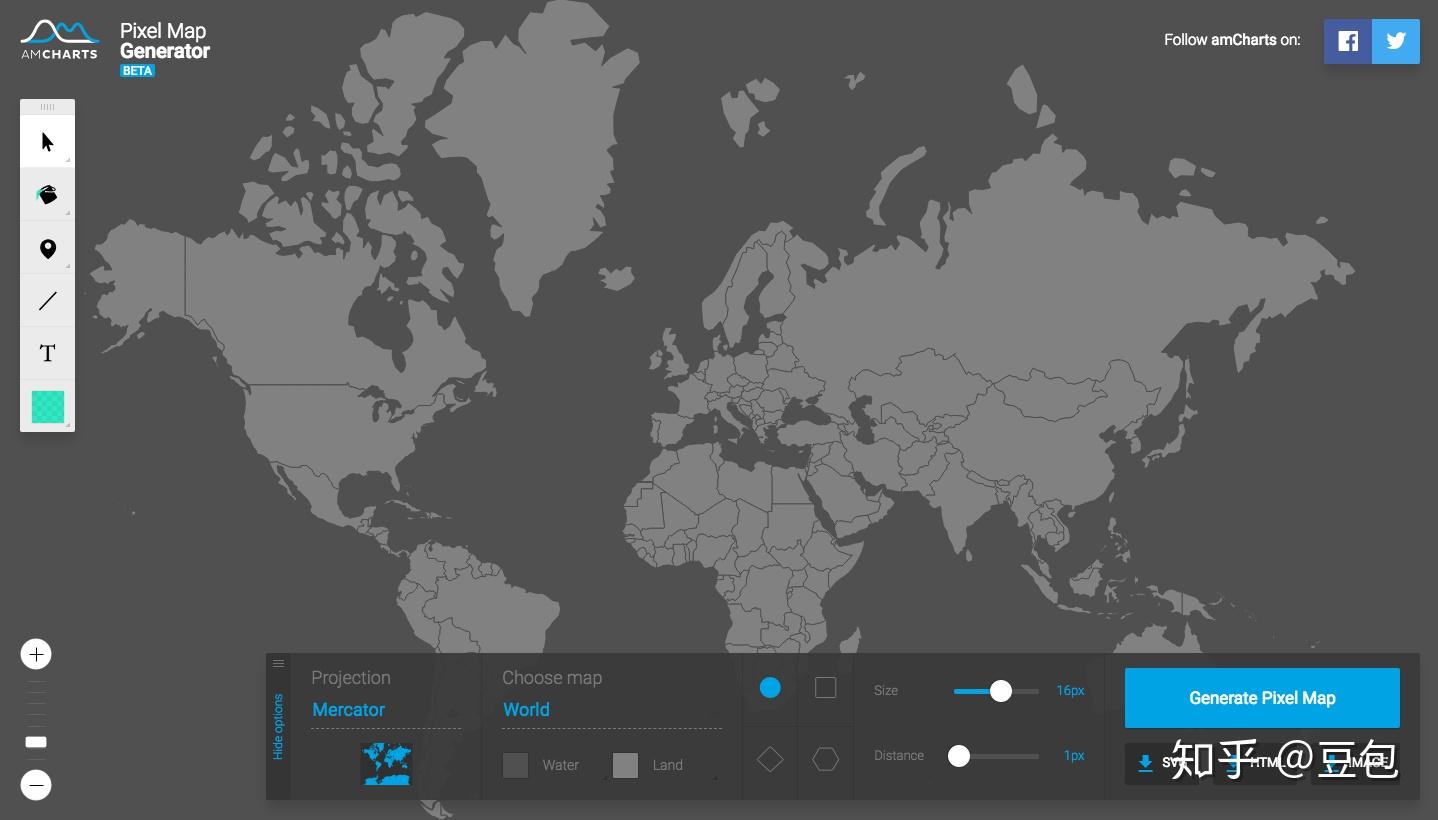Open the teal color swatch picker
Viewport: 1438px width, 820px height.
click(47, 406)
